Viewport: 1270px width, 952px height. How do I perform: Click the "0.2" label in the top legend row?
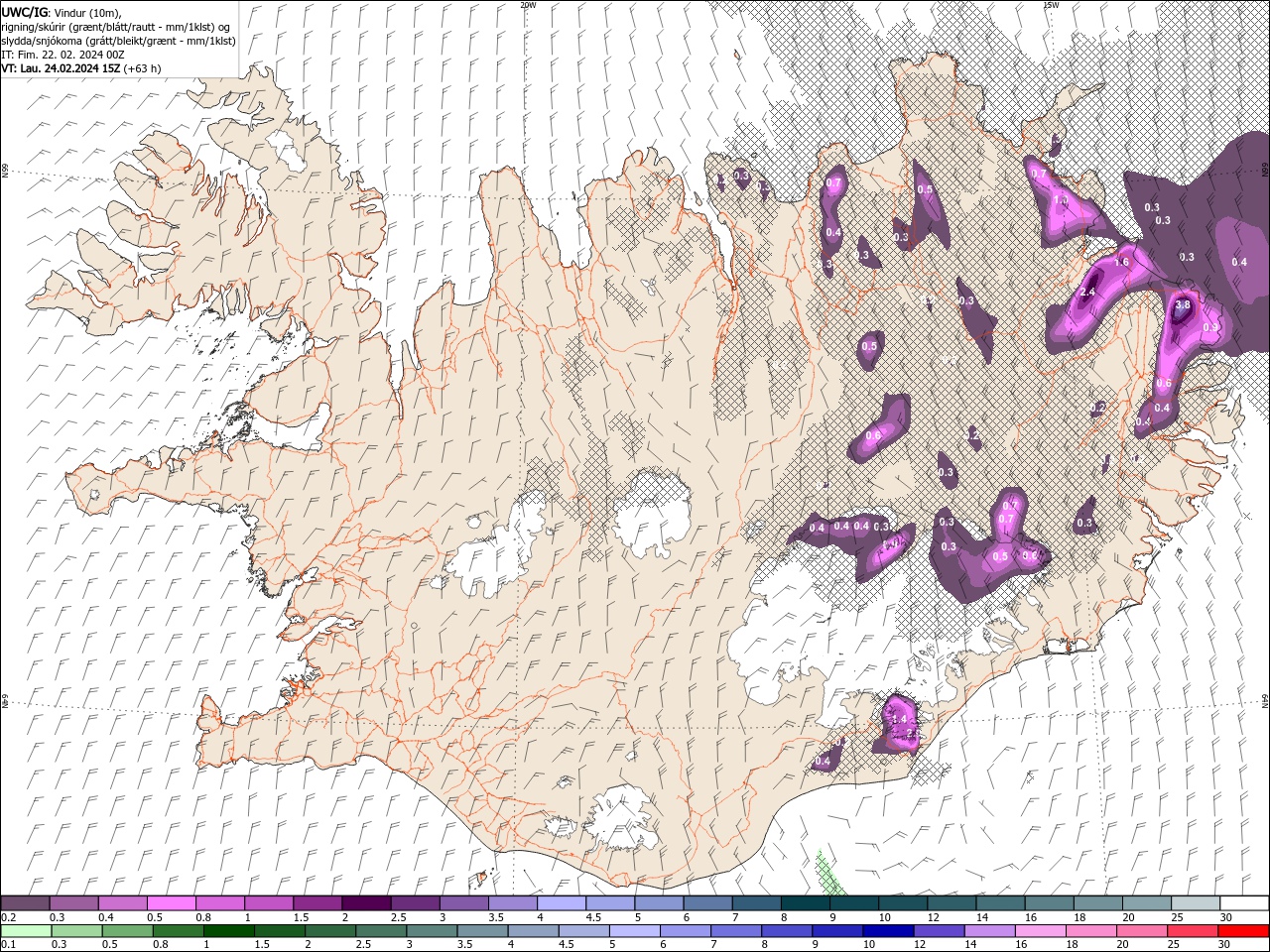click(8, 917)
